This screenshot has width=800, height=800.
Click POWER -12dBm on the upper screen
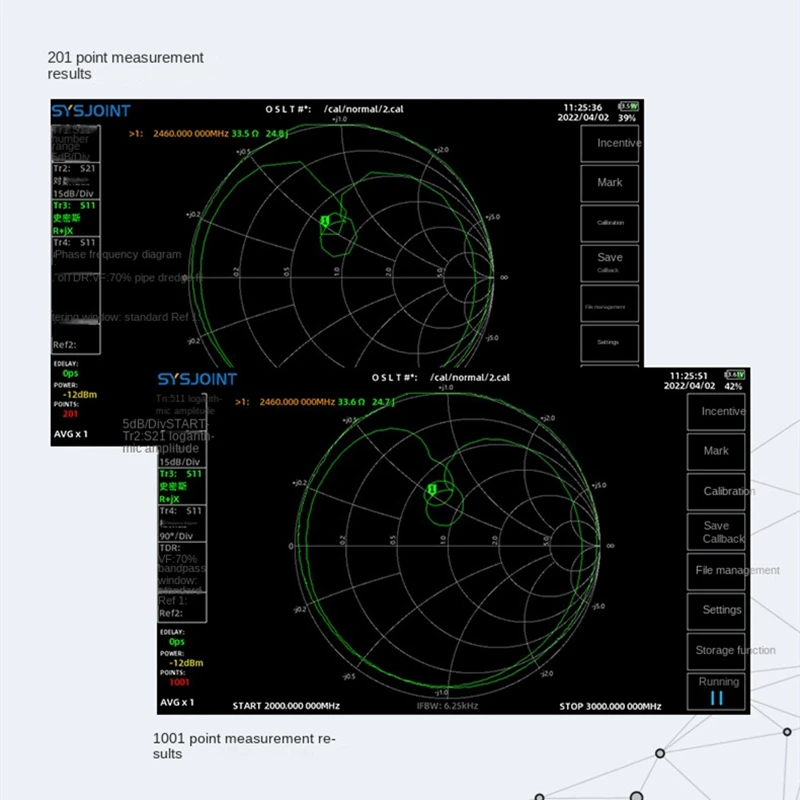[80, 394]
